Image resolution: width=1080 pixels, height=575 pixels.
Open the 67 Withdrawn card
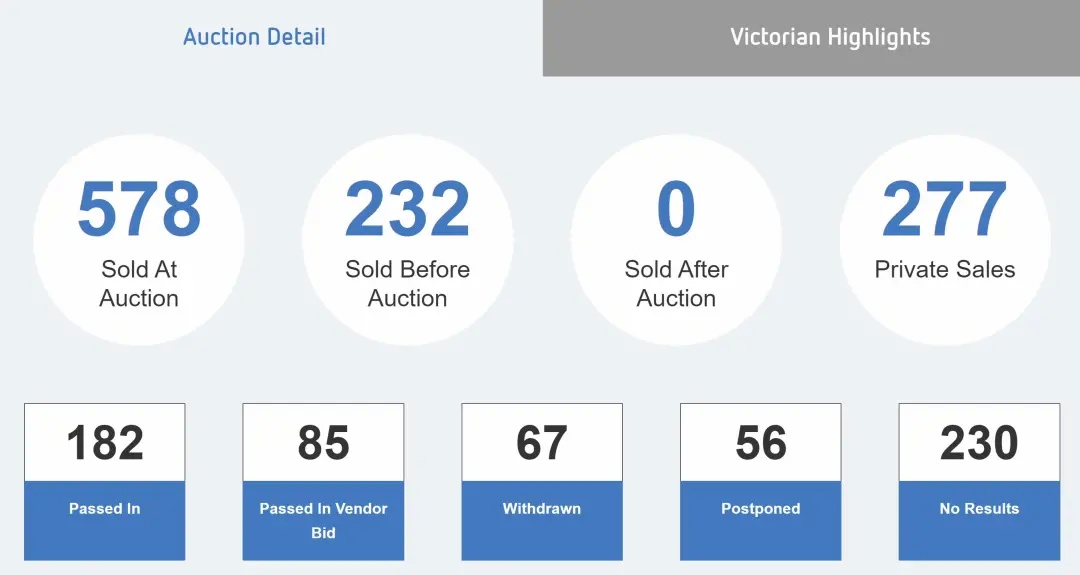(x=542, y=482)
